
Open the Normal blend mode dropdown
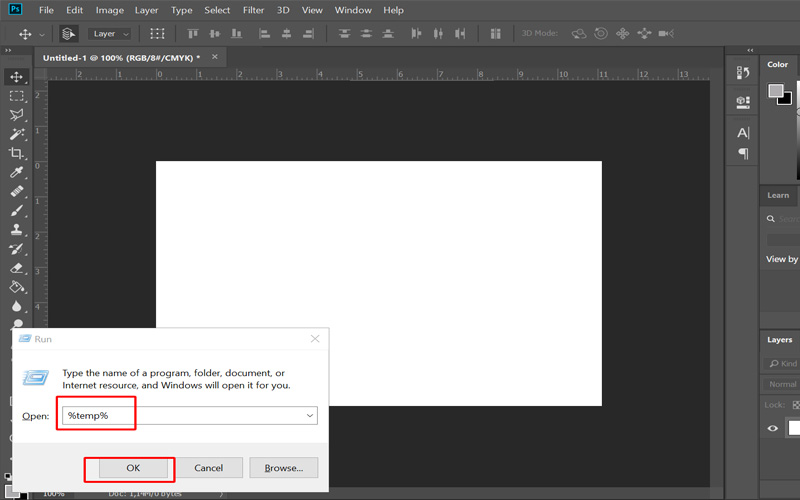pos(783,384)
